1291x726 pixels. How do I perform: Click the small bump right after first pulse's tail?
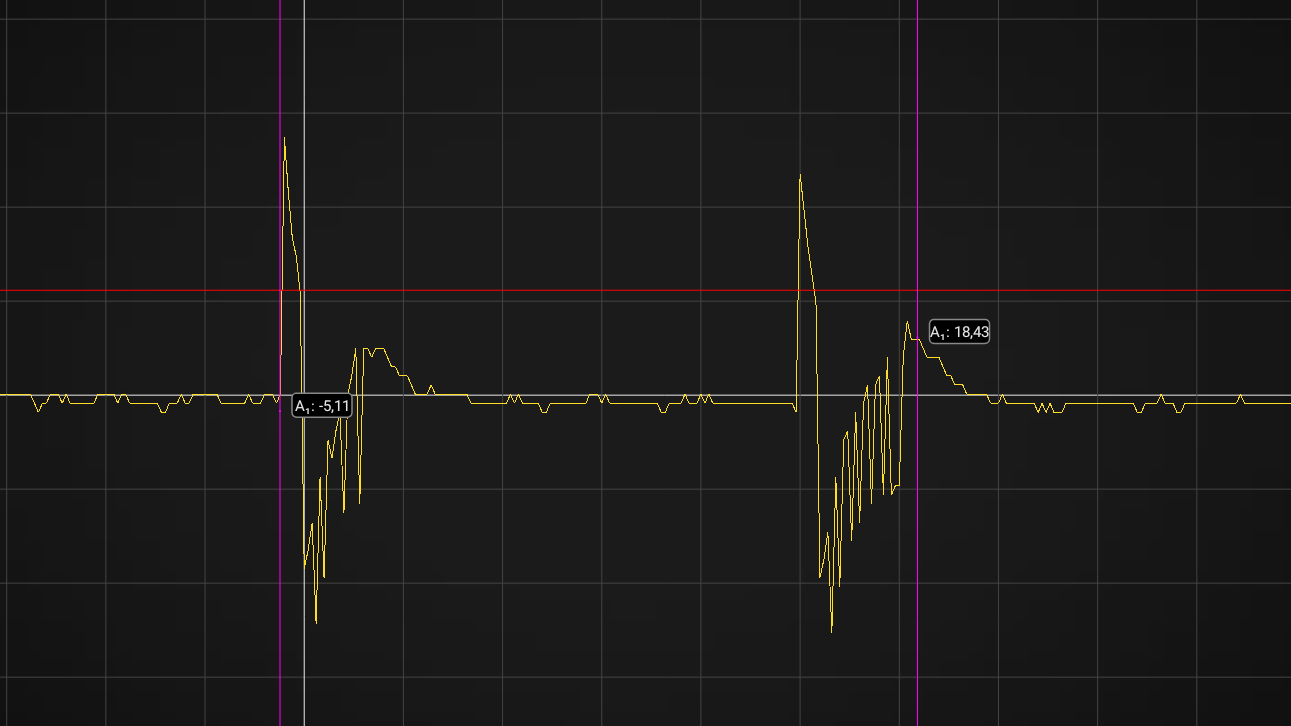[431, 387]
